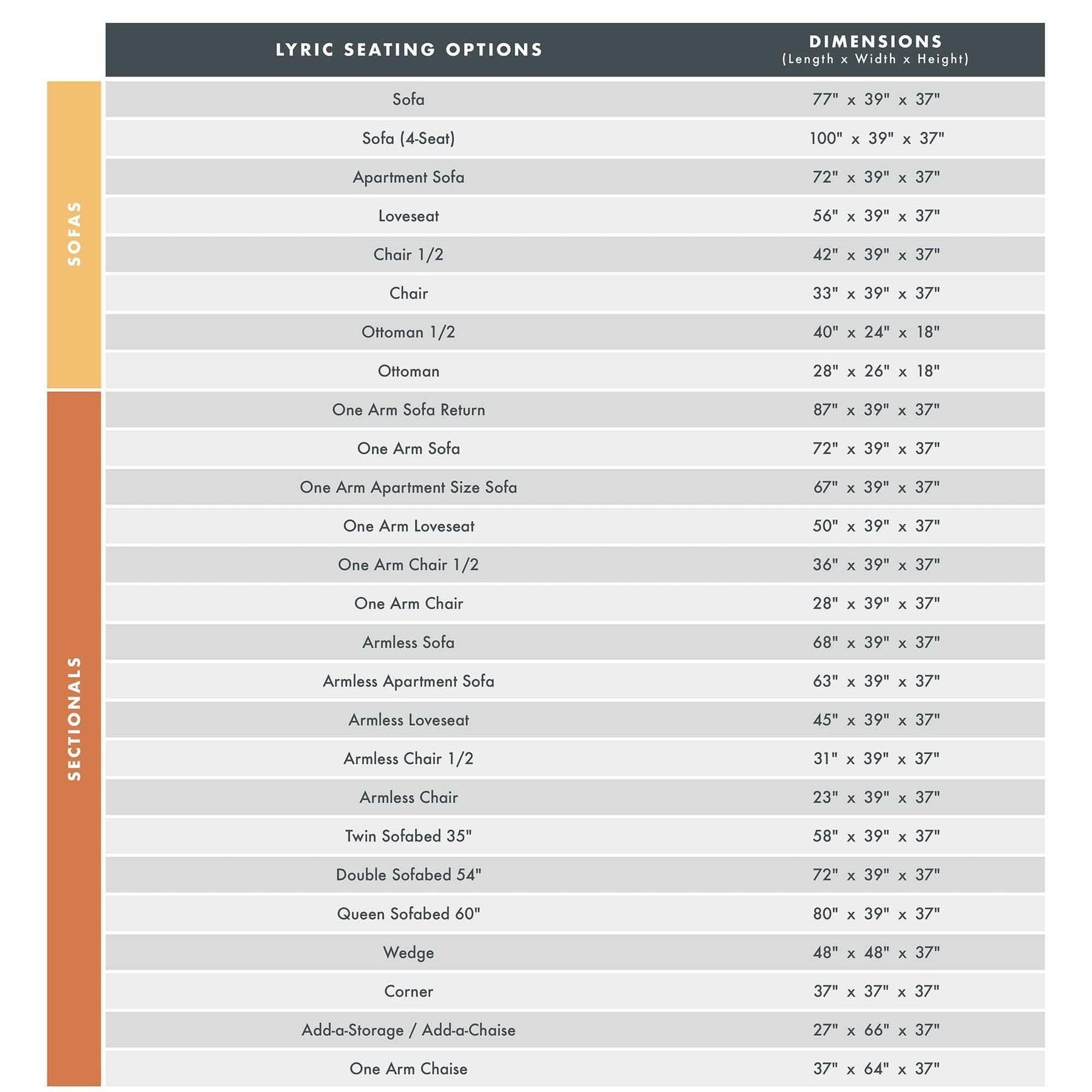1092x1092 pixels.
Task: Click the Loveseat dimensions 56" x 39" x 37"
Action: 876,216
